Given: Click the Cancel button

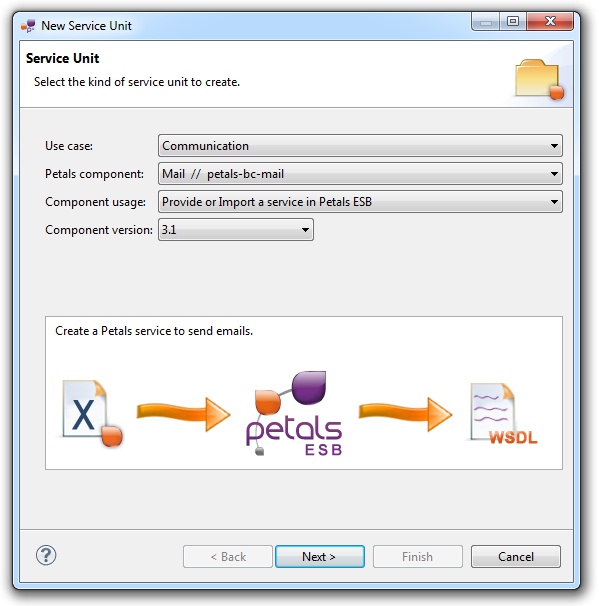Looking at the screenshot, I should [516, 557].
